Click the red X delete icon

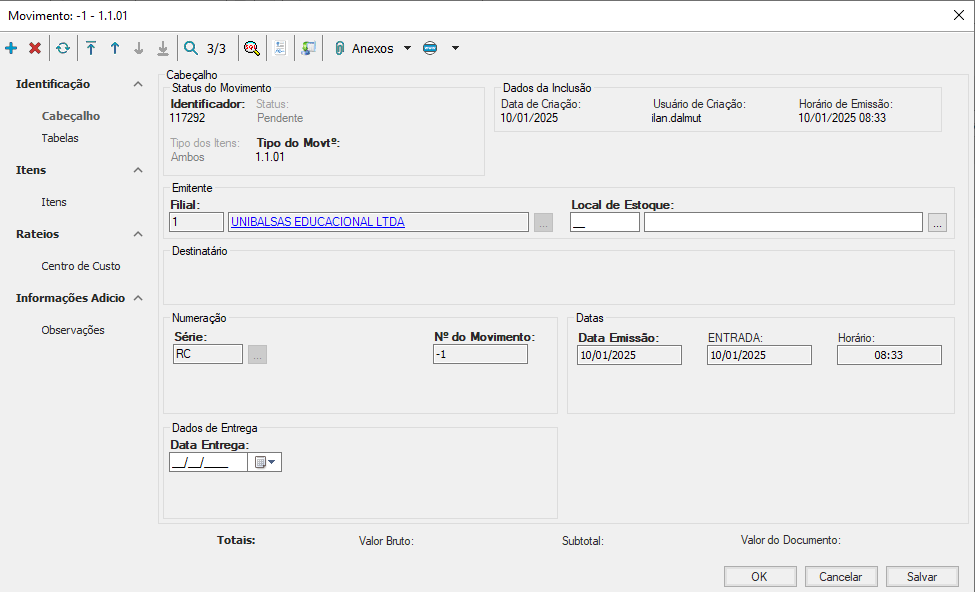pos(35,48)
